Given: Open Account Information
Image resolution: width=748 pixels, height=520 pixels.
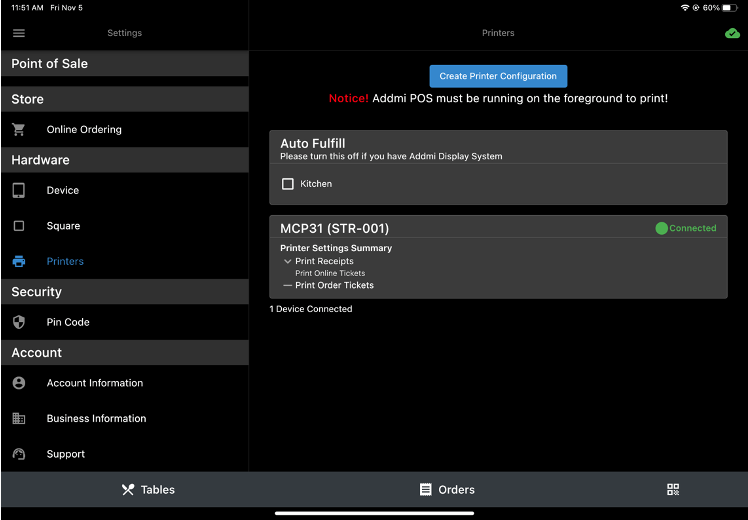Looking at the screenshot, I should (x=125, y=383).
